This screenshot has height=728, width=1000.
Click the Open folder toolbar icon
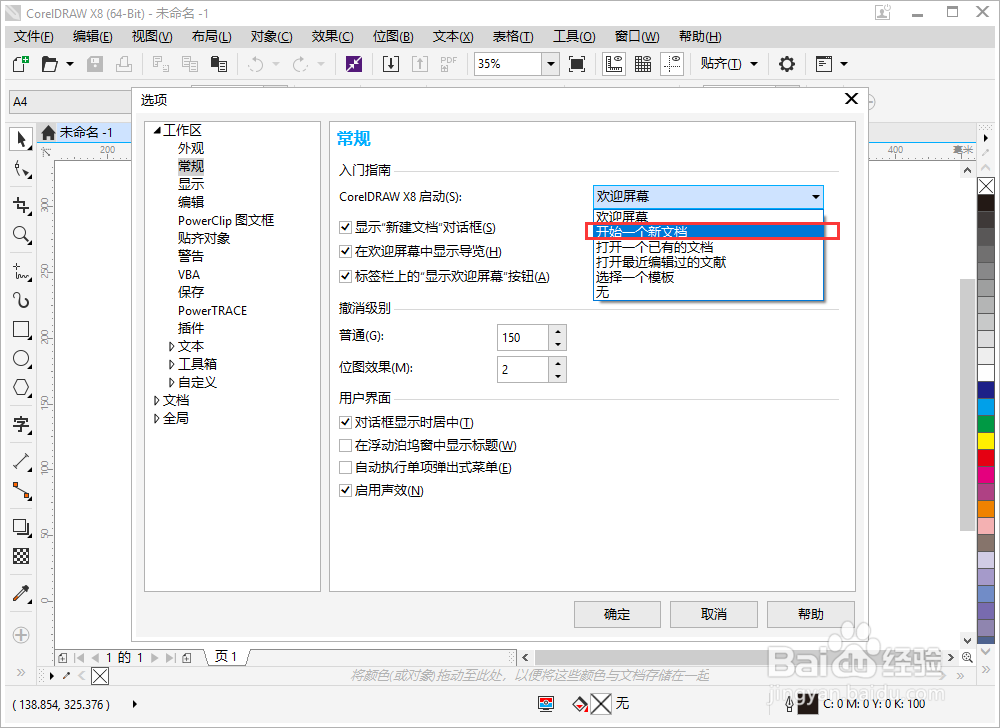pyautogui.click(x=49, y=64)
